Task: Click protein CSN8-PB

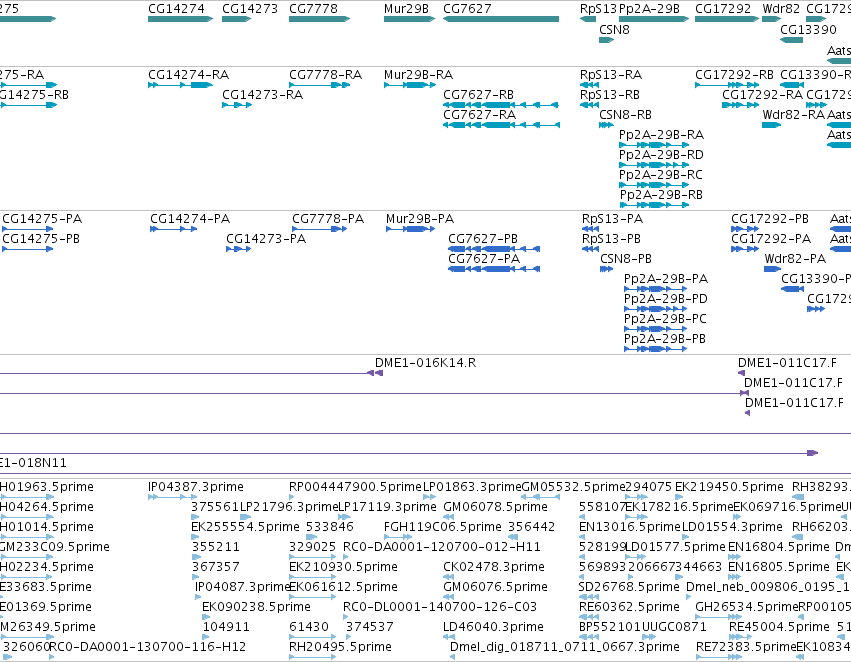Action: tap(626, 259)
